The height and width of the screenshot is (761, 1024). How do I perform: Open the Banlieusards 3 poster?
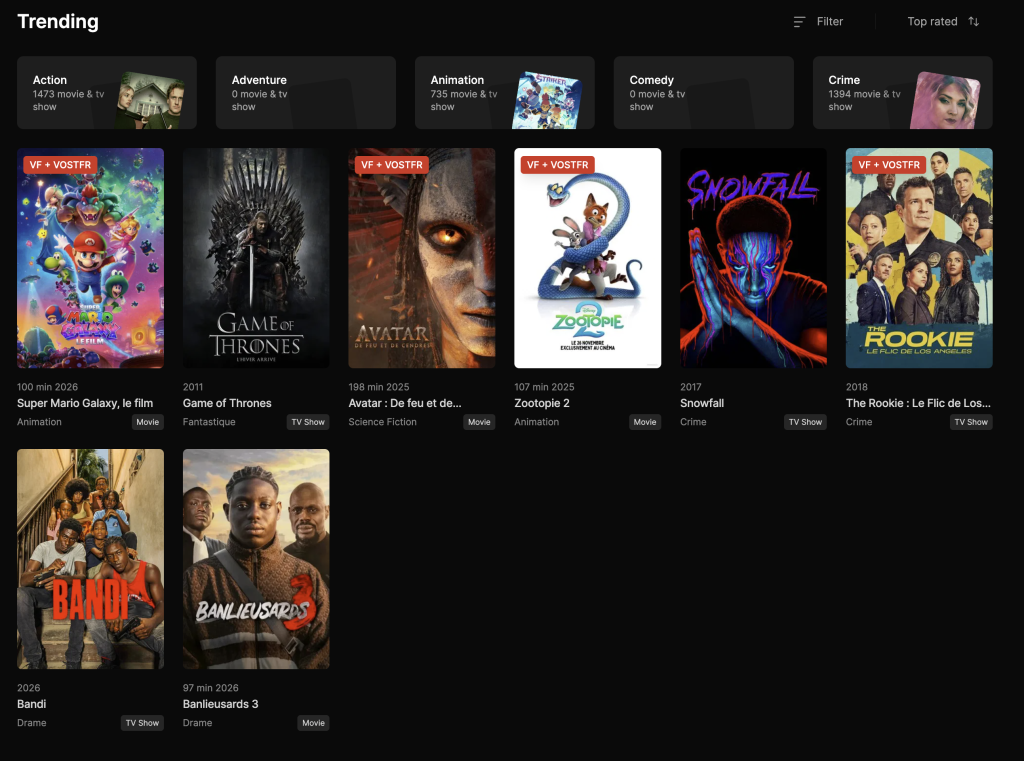pyautogui.click(x=256, y=559)
